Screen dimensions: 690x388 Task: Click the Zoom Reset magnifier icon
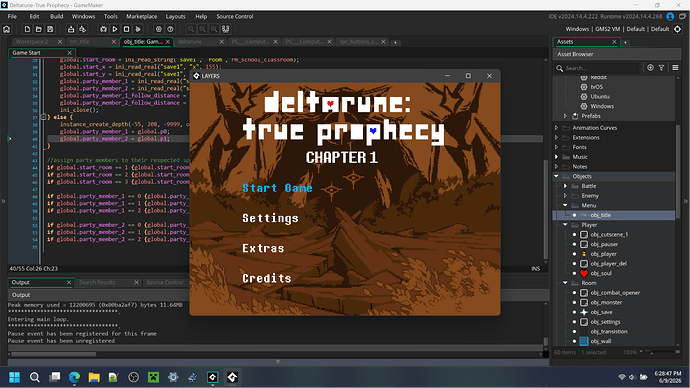(202, 29)
